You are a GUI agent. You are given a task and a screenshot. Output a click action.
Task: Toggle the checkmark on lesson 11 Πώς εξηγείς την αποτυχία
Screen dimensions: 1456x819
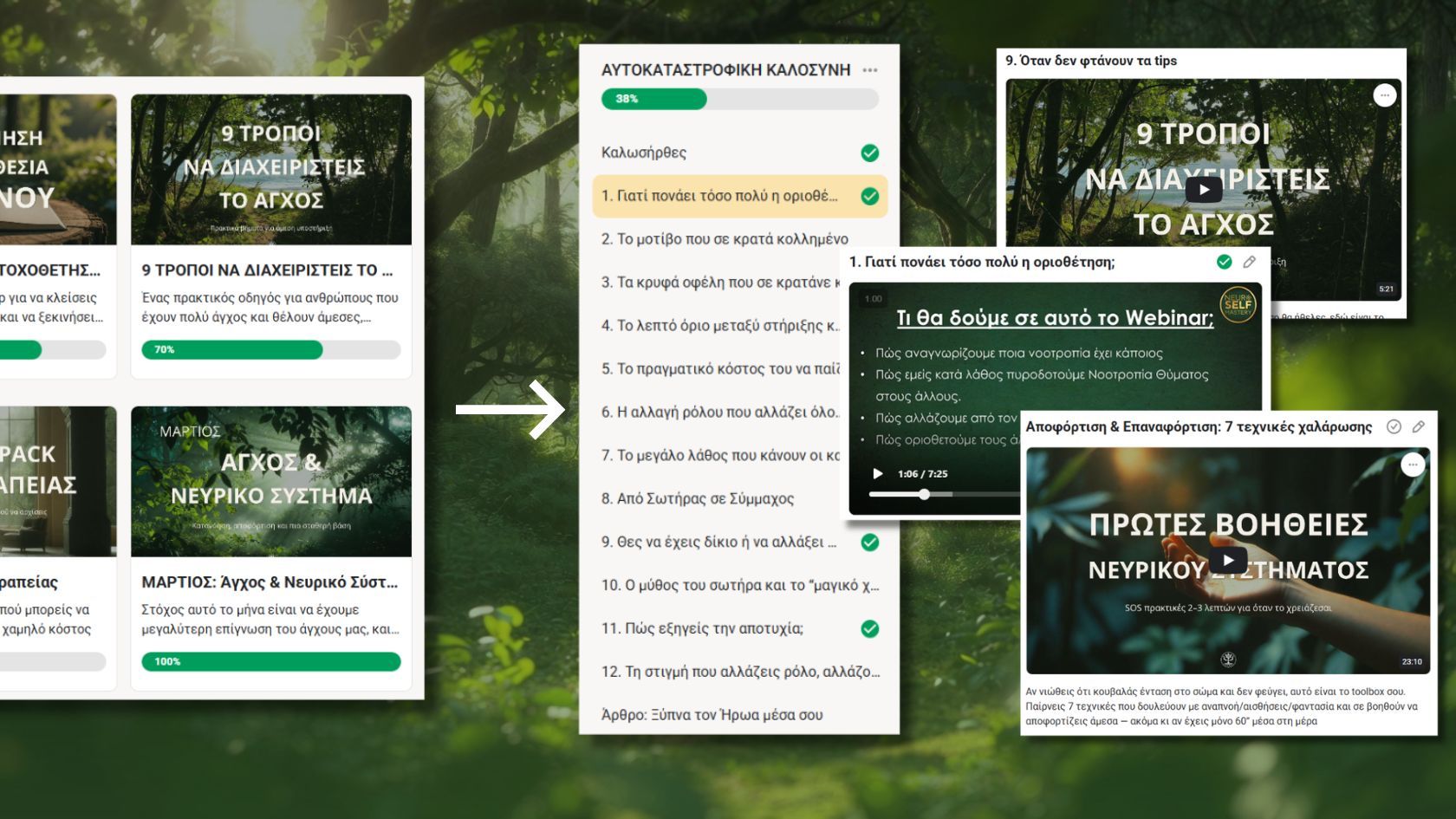(x=870, y=629)
